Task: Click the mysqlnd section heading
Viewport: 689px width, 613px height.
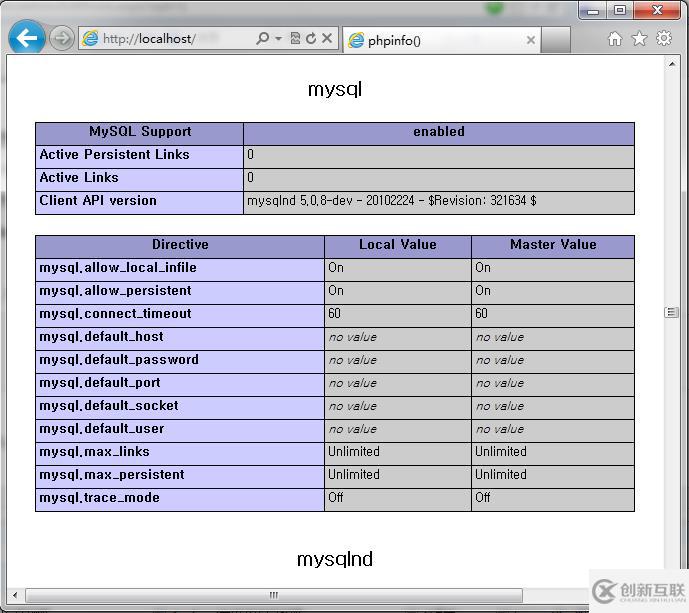Action: pos(335,559)
